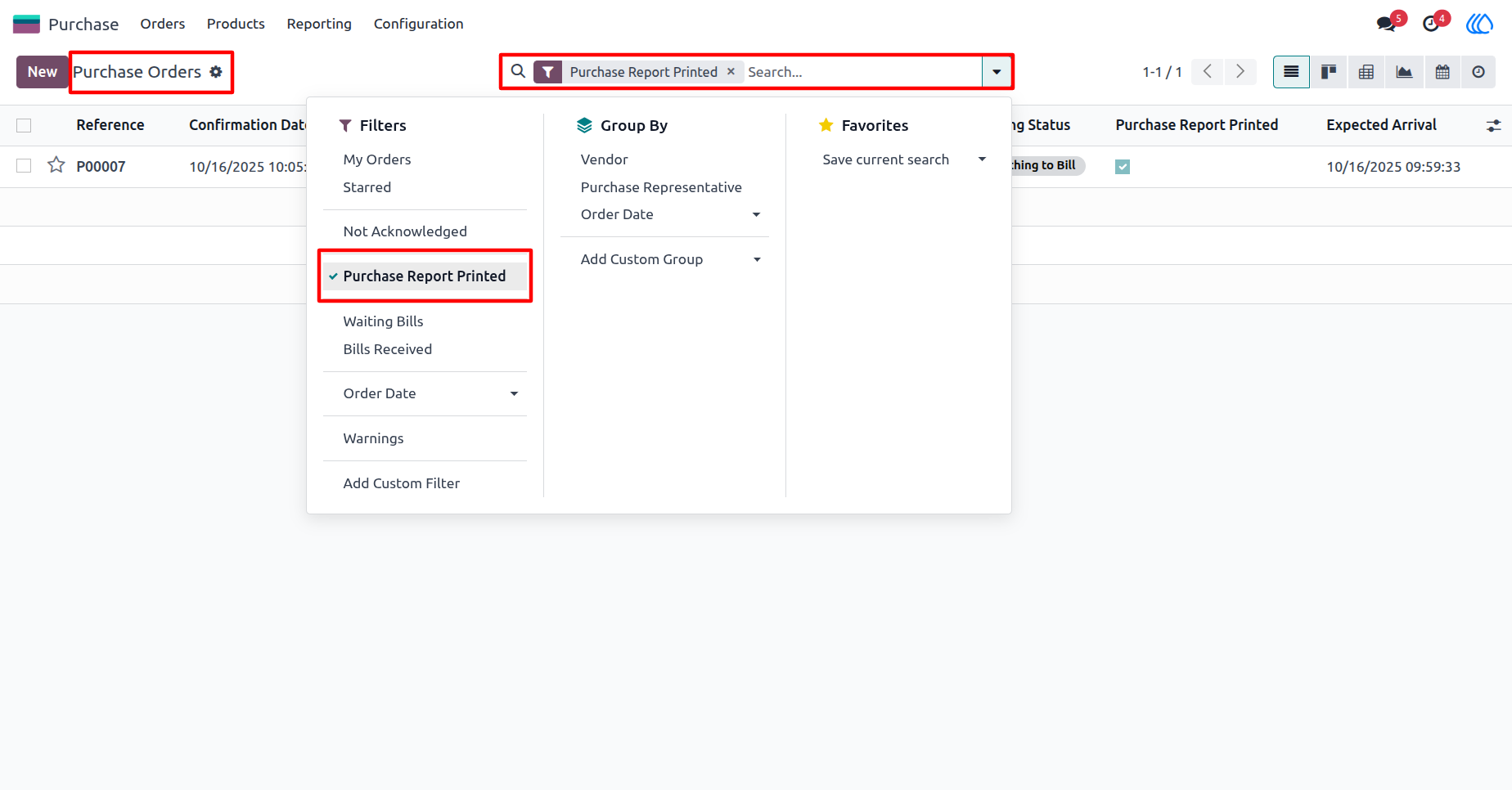
Task: Remove the Purchase Report Printed filter facet
Action: [x=731, y=71]
